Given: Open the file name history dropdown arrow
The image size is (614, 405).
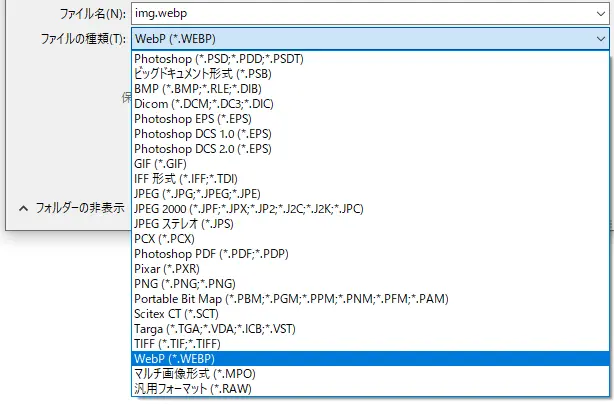Looking at the screenshot, I should pos(601,14).
